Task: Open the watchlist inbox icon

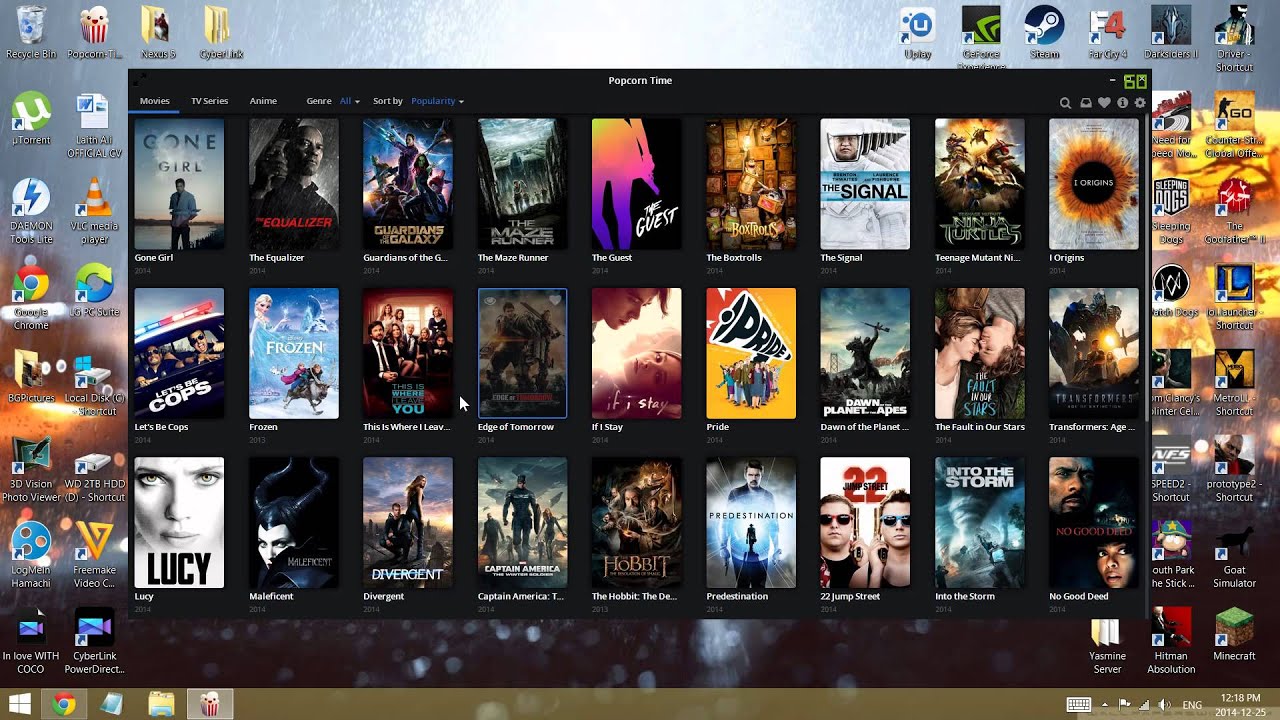Action: pyautogui.click(x=1086, y=102)
